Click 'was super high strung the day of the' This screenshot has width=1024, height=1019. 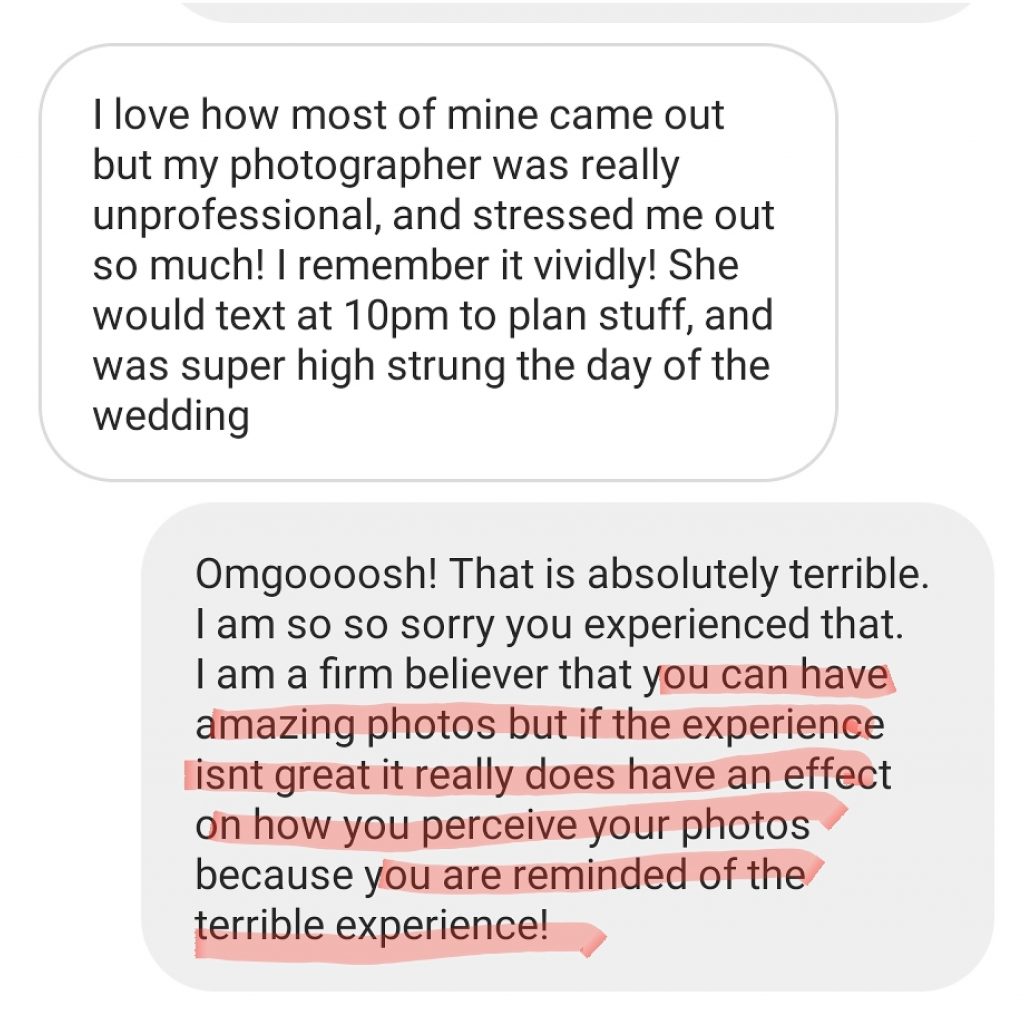(430, 366)
